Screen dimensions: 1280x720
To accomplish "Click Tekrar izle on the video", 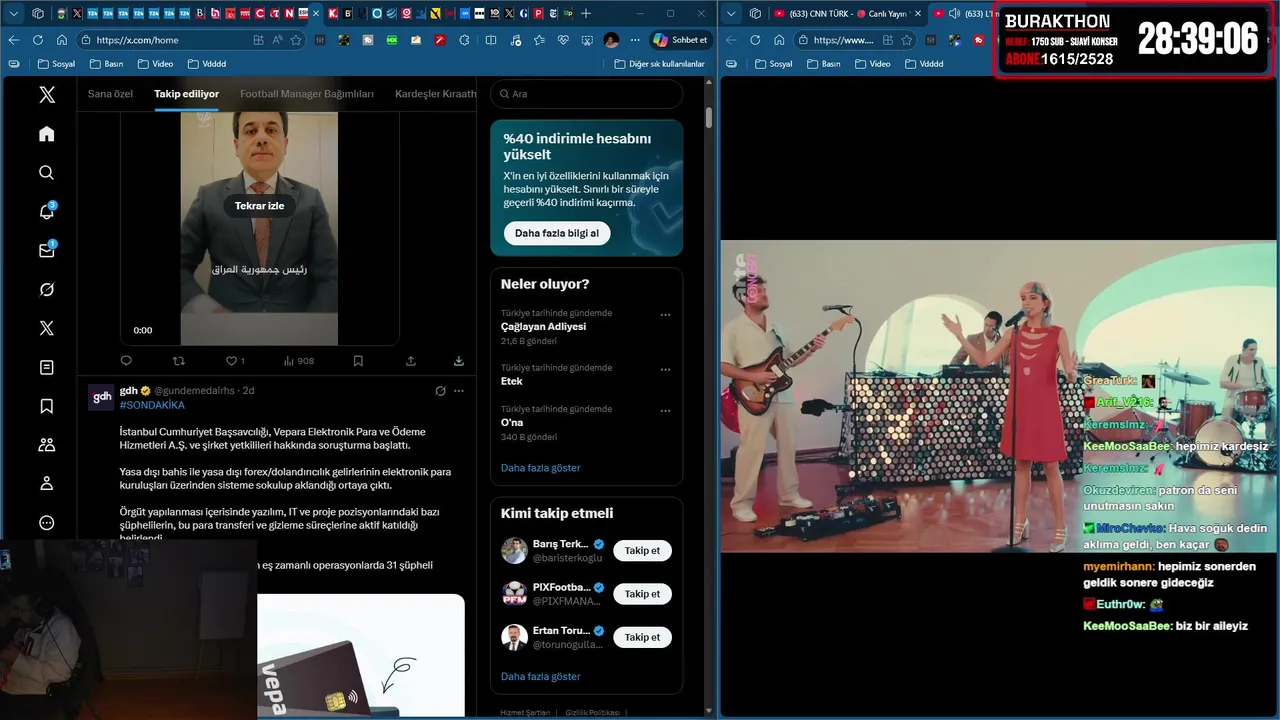I will click(259, 205).
